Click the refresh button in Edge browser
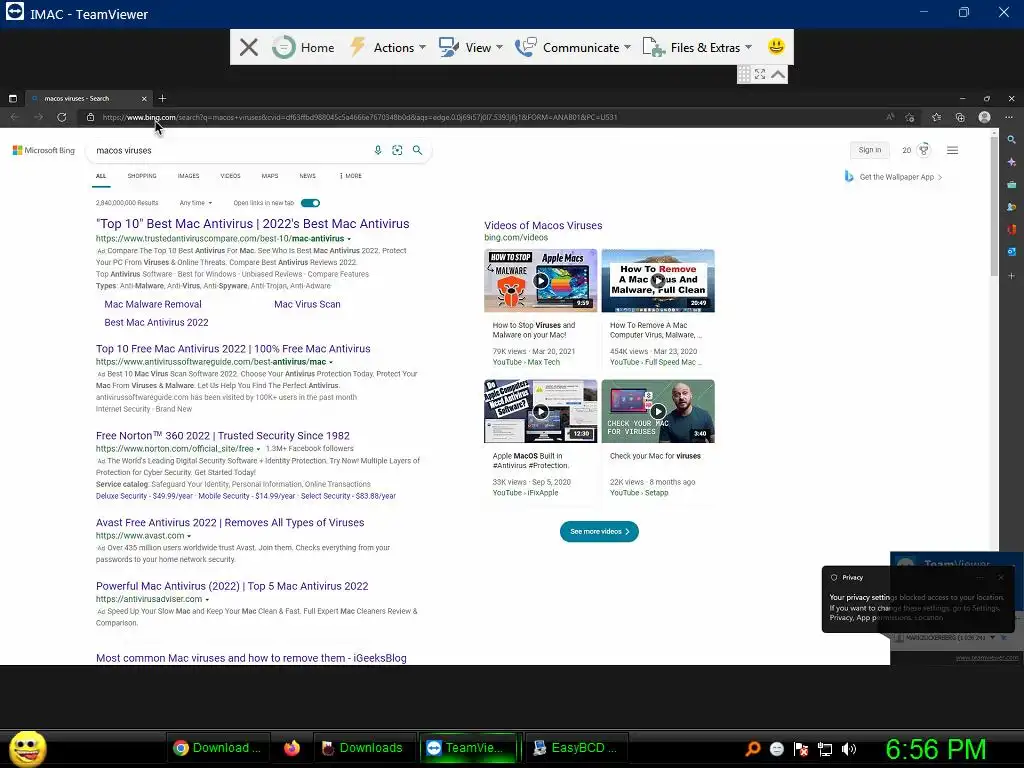 [61, 117]
